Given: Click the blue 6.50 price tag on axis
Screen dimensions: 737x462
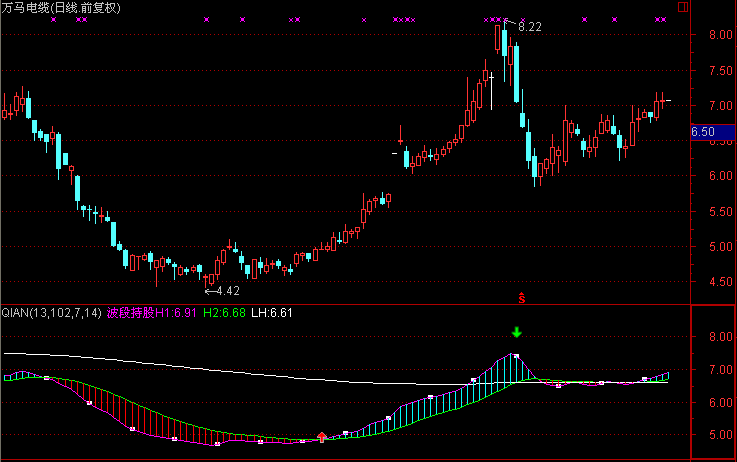Looking at the screenshot, I should coord(703,131).
